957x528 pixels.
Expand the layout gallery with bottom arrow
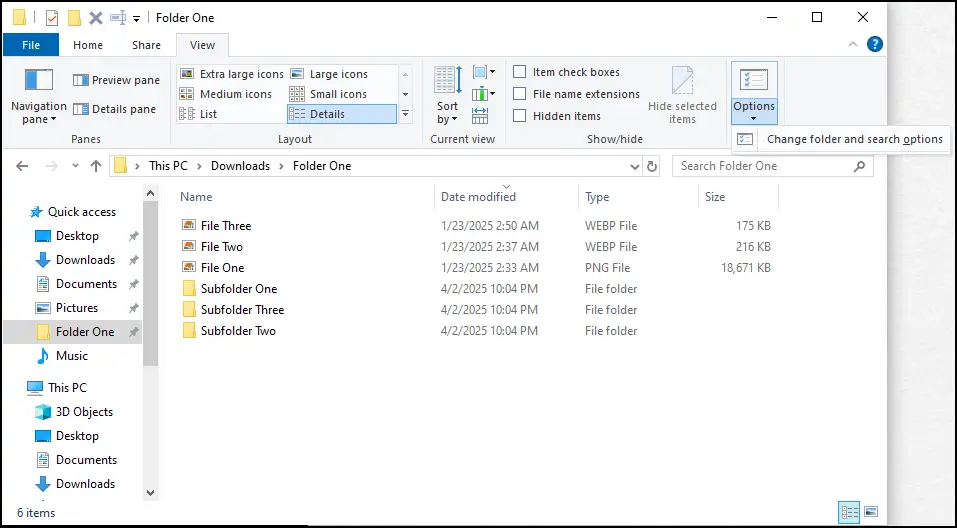405,114
